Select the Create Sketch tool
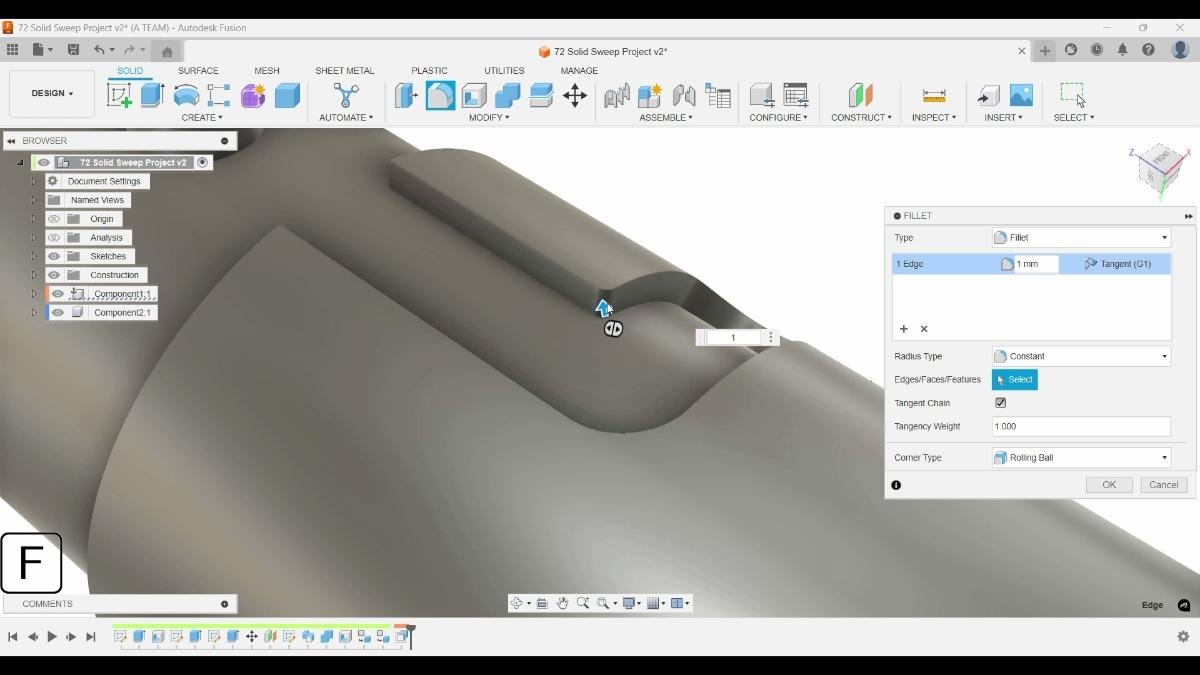This screenshot has width=1200, height=675. 119,96
